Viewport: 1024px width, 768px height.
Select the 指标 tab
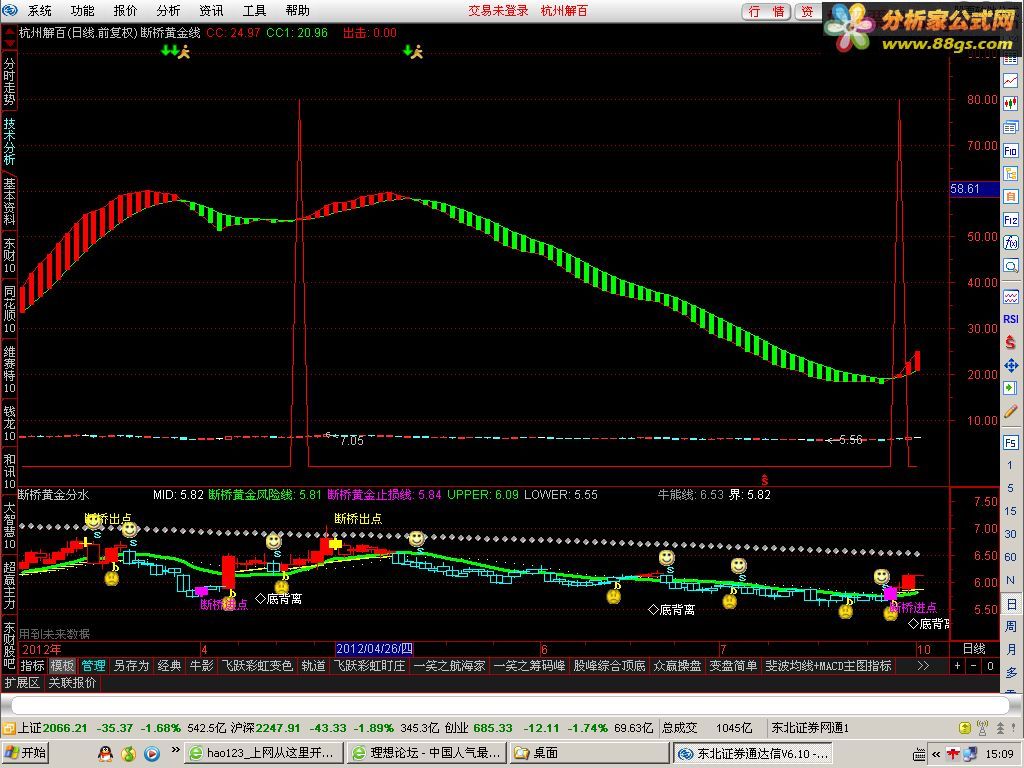[x=32, y=665]
